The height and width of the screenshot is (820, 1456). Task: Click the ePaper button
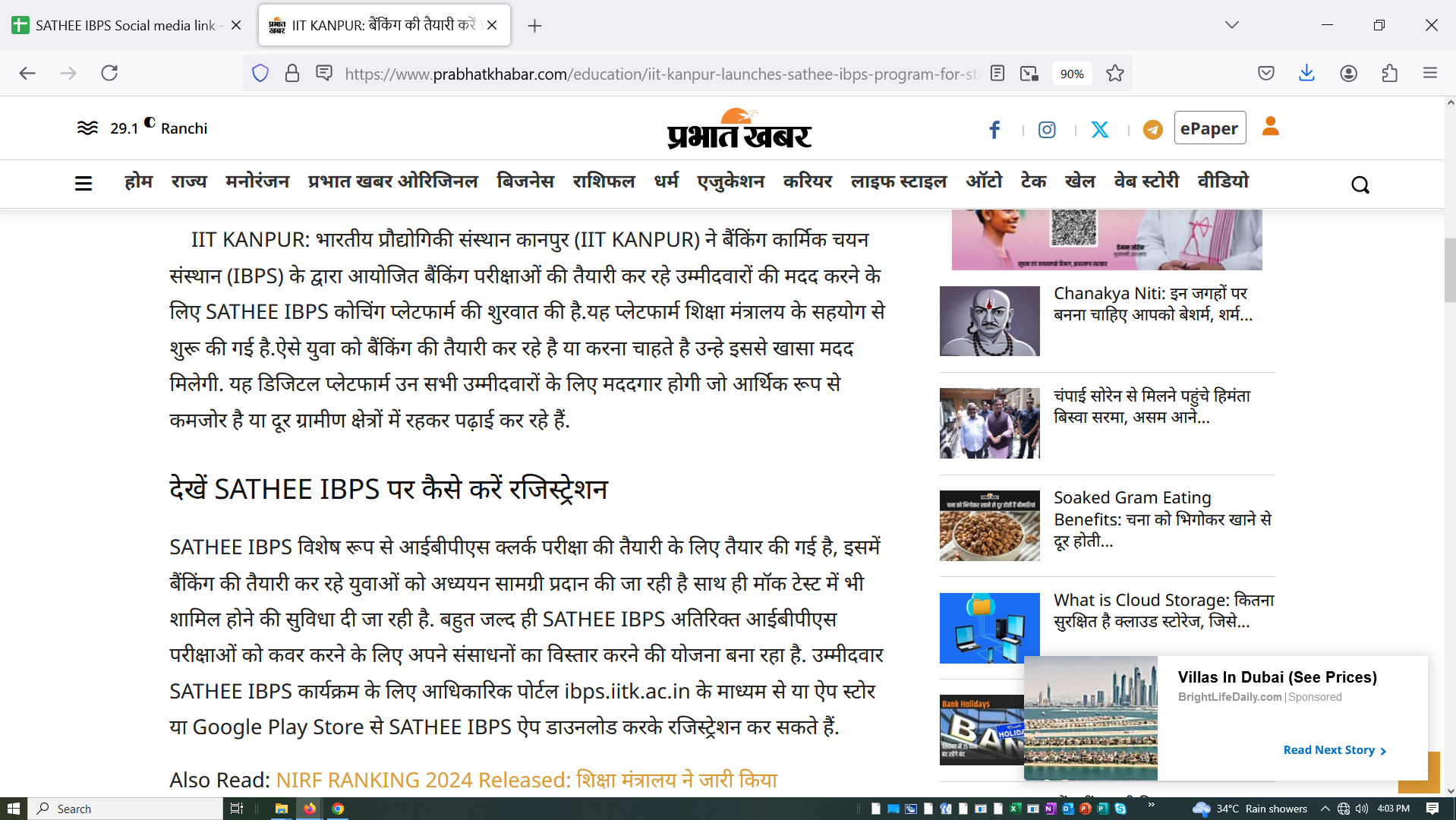pyautogui.click(x=1209, y=128)
